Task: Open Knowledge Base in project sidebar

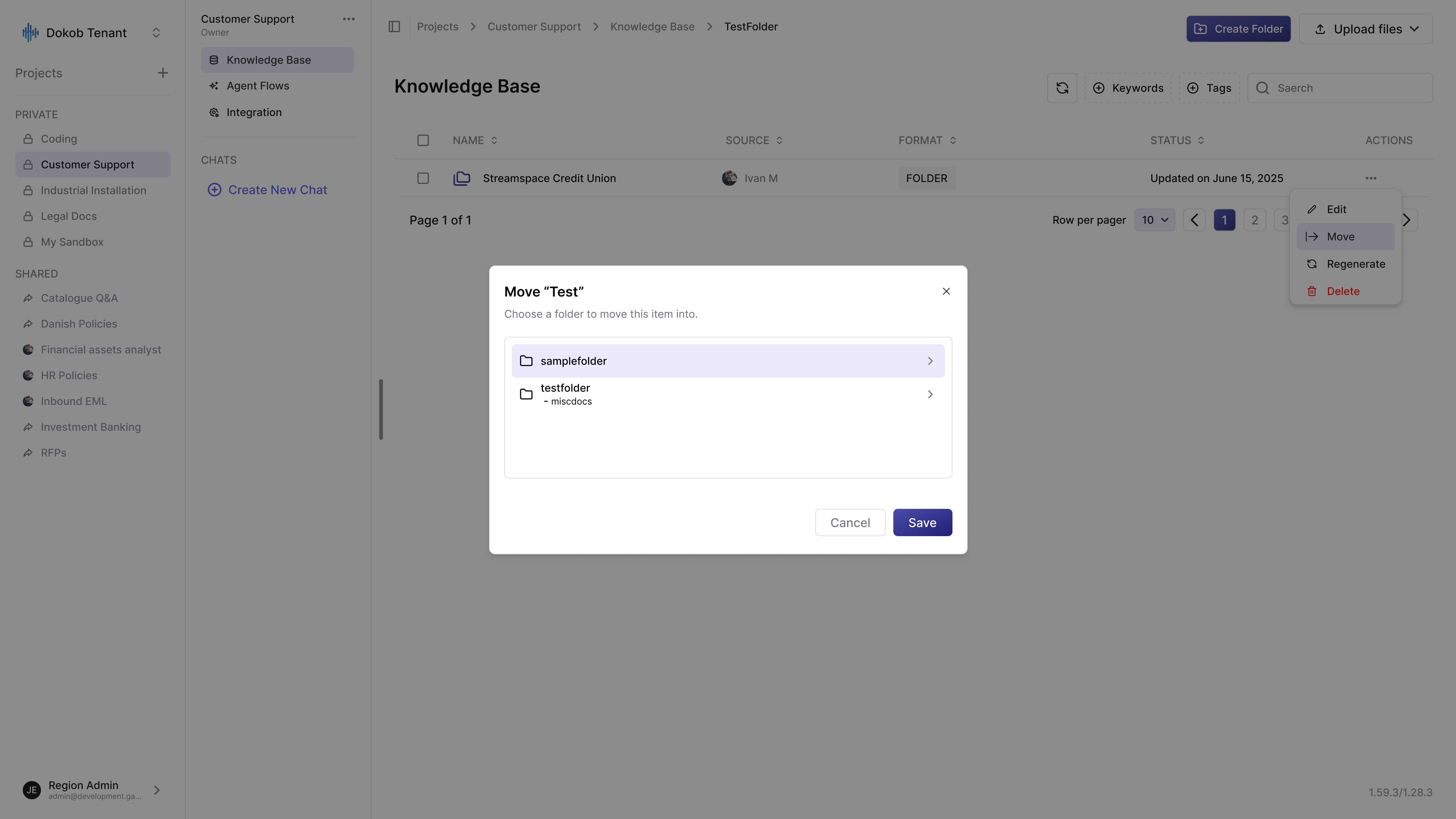Action: (x=278, y=60)
